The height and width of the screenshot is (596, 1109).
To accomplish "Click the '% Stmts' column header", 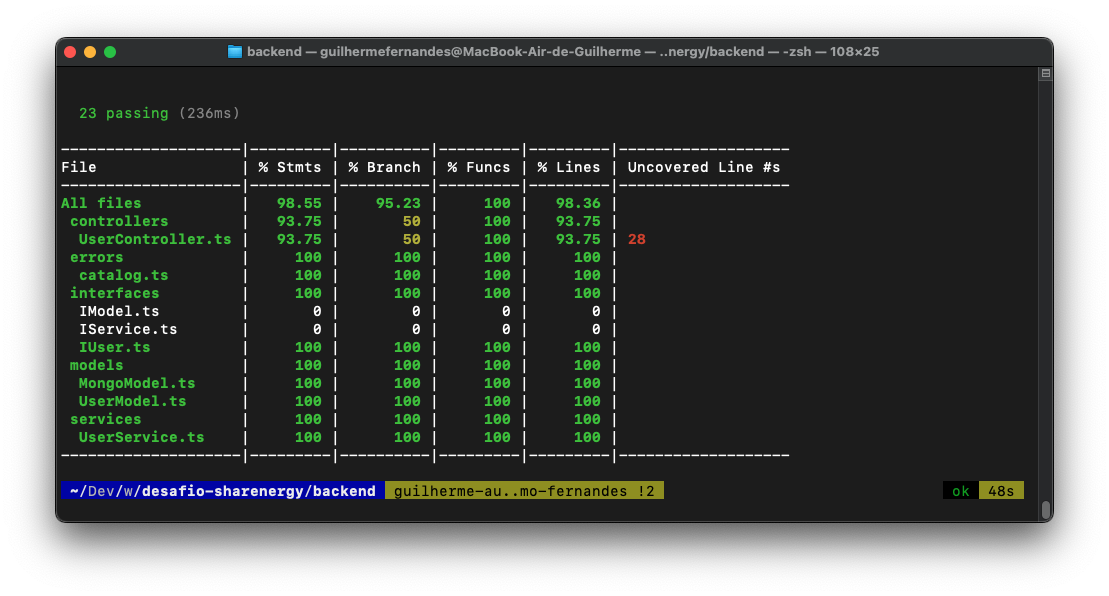I will pyautogui.click(x=289, y=168).
